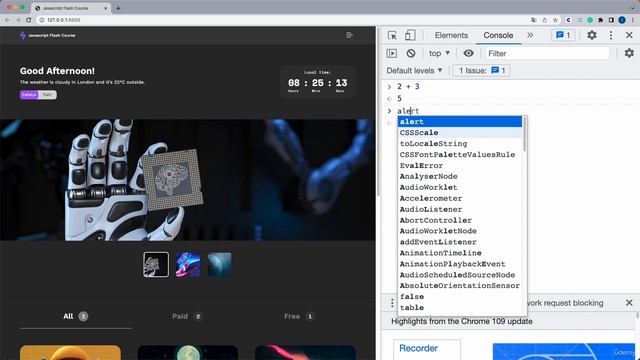Show more DevTools tabs chevron
Viewport: 640px width, 360px height.
530,36
